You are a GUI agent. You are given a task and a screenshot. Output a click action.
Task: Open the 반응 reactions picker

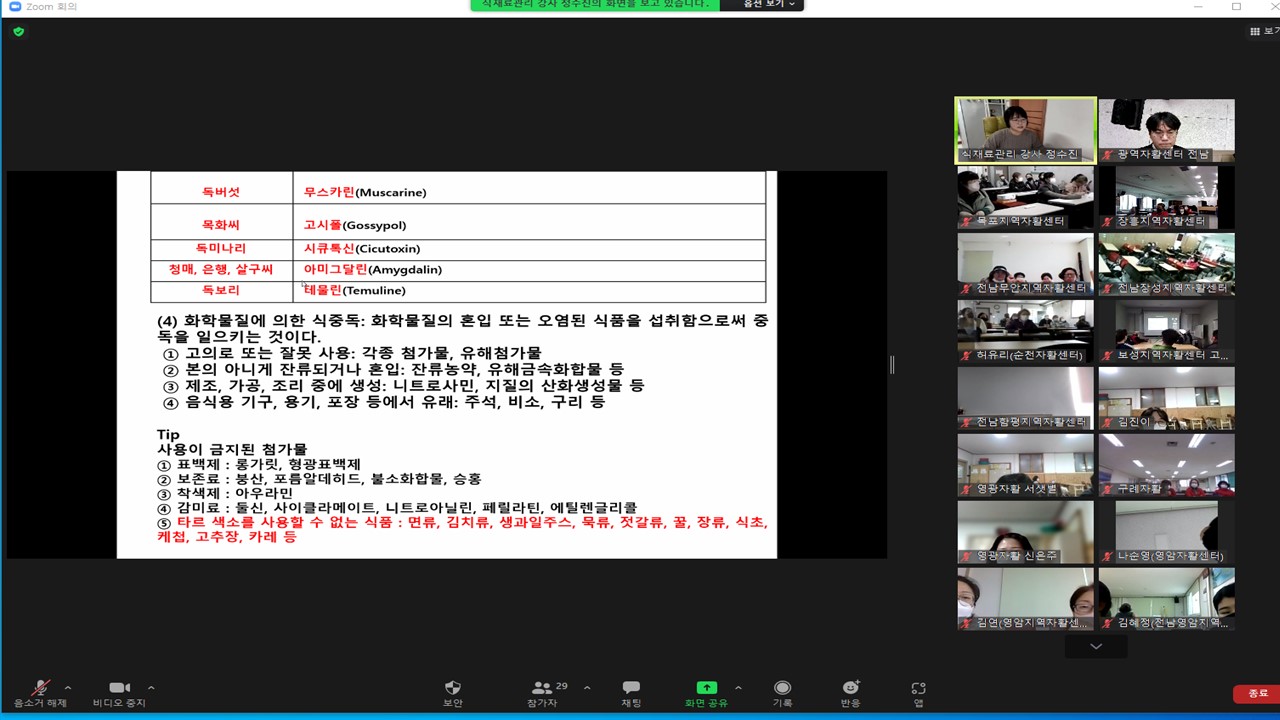coord(850,692)
